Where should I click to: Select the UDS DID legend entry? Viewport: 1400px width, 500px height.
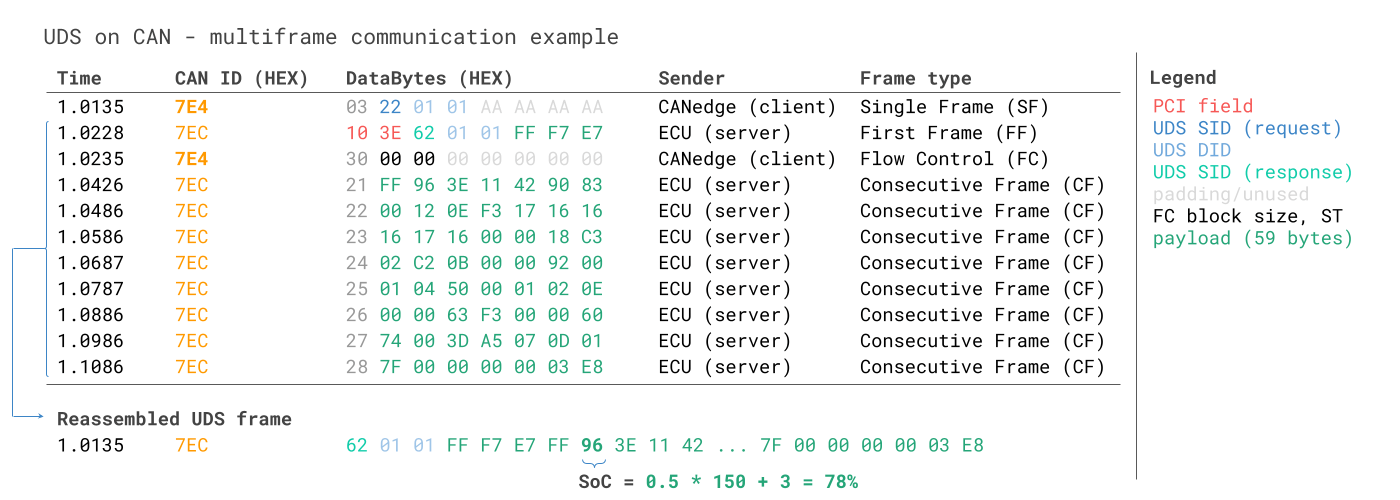point(1191,150)
